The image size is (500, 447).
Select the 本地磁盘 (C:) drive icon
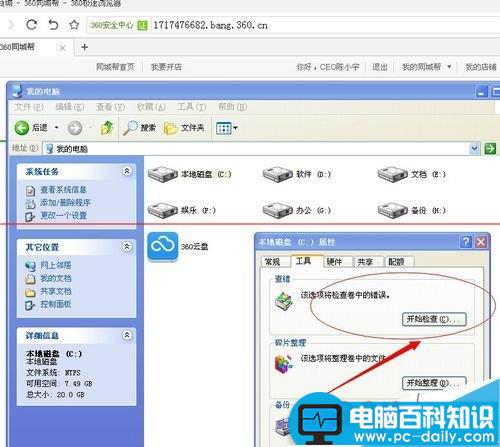tap(163, 174)
